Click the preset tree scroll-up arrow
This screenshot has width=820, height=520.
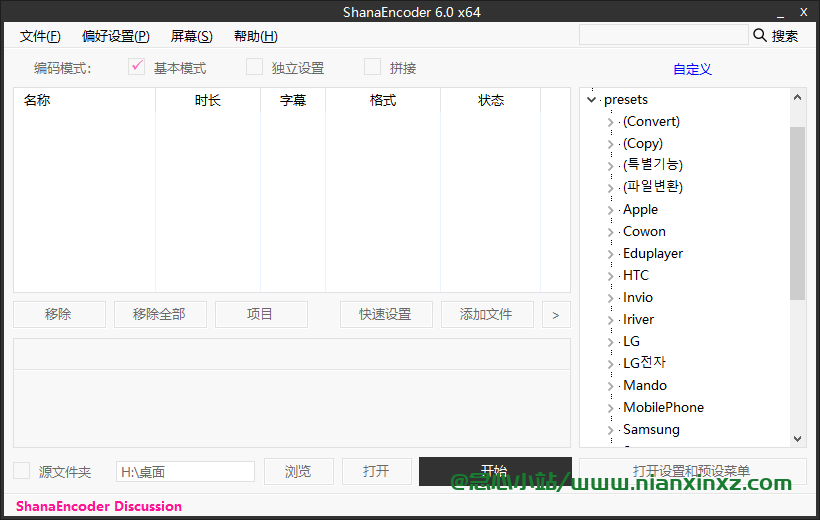point(798,97)
